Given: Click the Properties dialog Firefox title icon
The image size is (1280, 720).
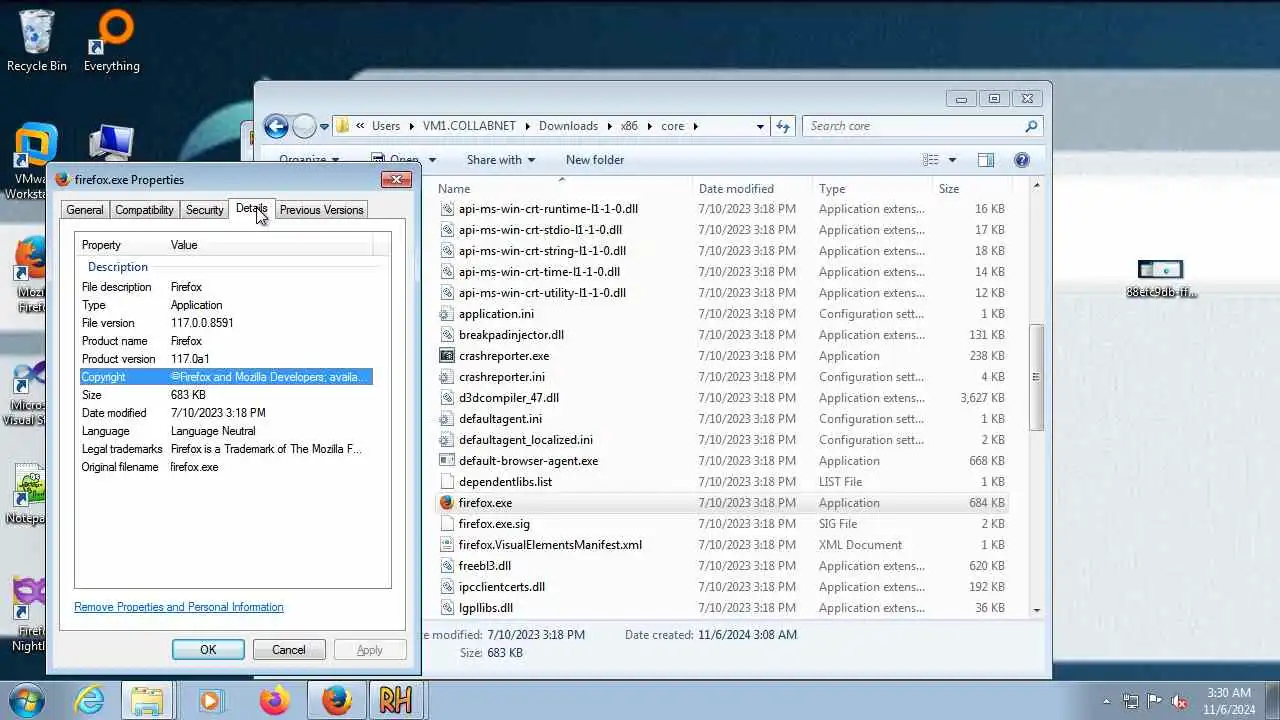Looking at the screenshot, I should pos(63,180).
